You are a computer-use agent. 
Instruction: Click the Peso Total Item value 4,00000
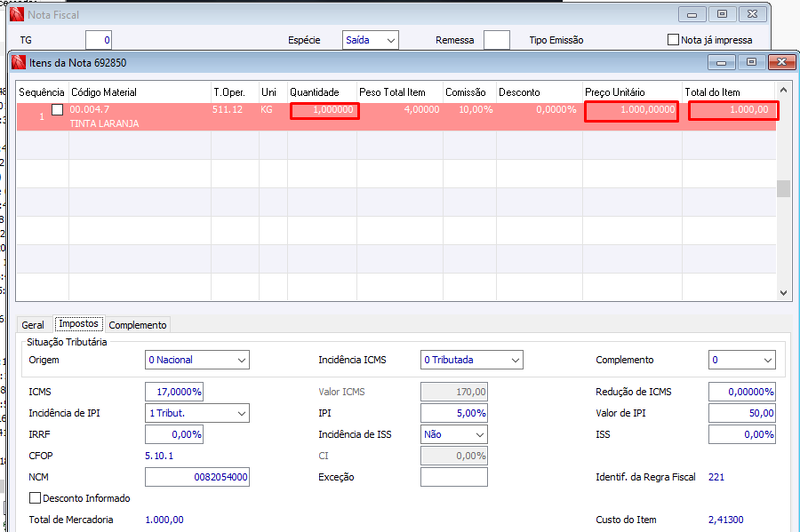[x=421, y=109]
